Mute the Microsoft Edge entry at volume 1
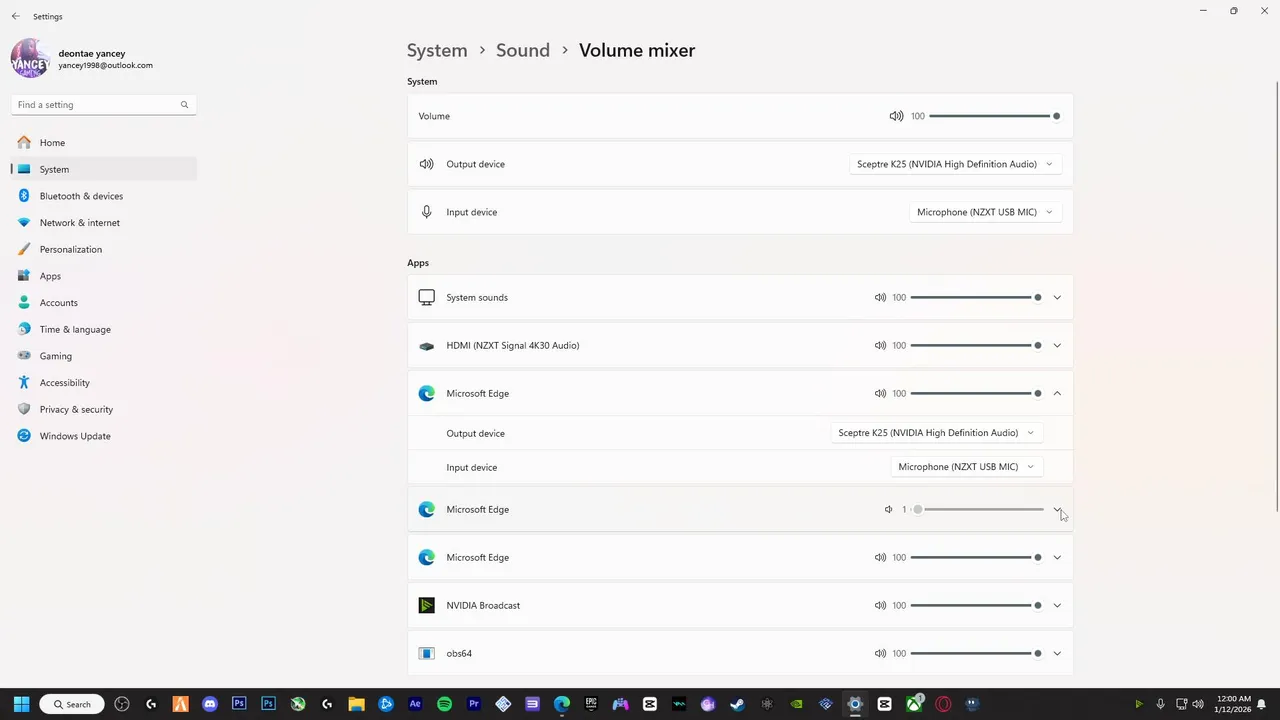 [888, 510]
